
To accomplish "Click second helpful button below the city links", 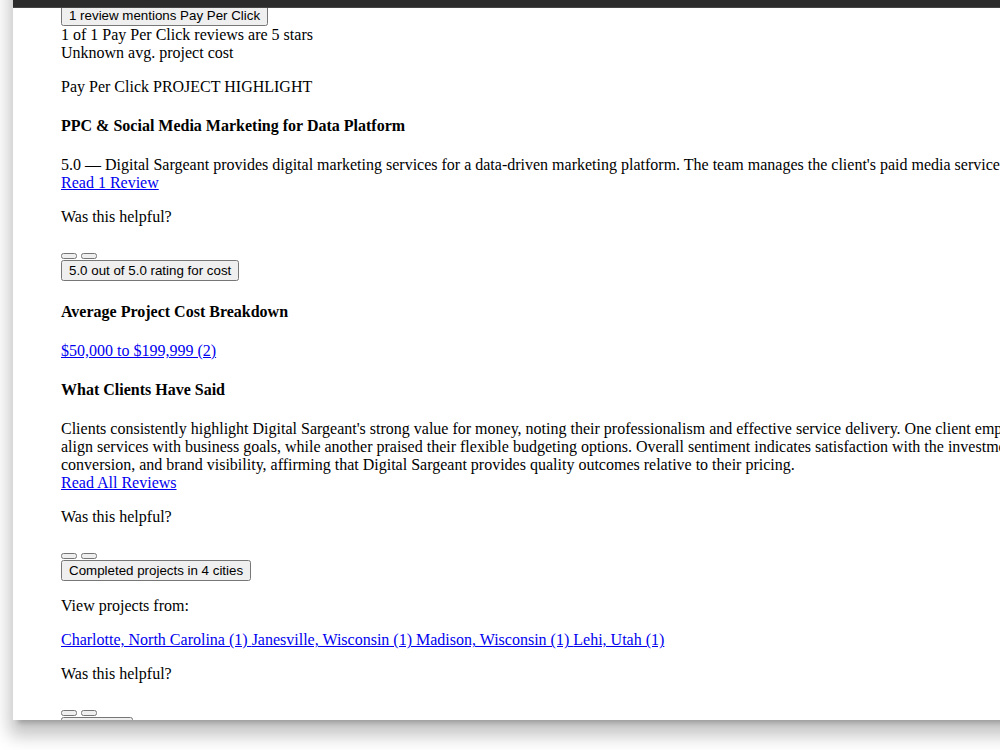I will pyautogui.click(x=89, y=713).
